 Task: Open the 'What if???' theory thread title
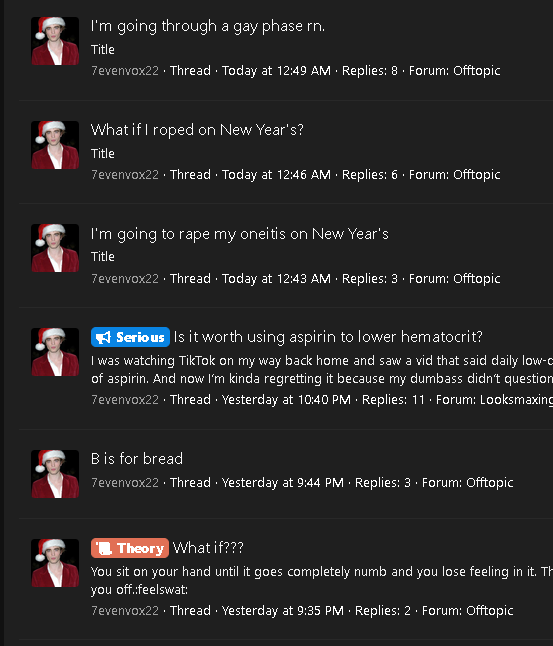pos(208,548)
